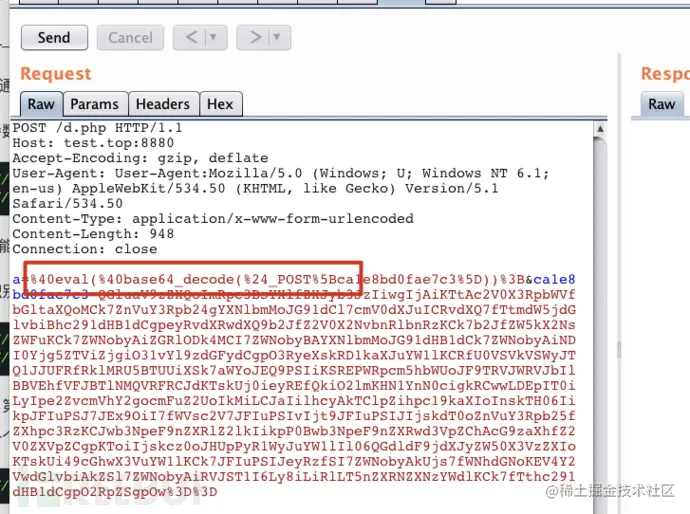Click the Cancel button

click(130, 38)
